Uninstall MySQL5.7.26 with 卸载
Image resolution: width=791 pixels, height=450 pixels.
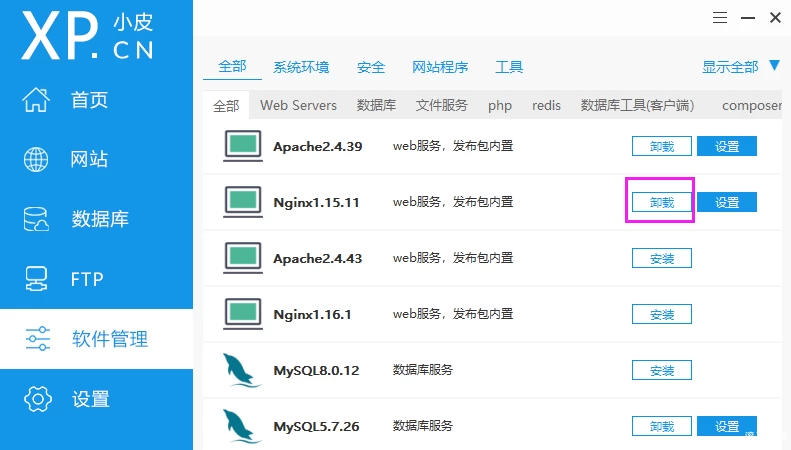[662, 426]
